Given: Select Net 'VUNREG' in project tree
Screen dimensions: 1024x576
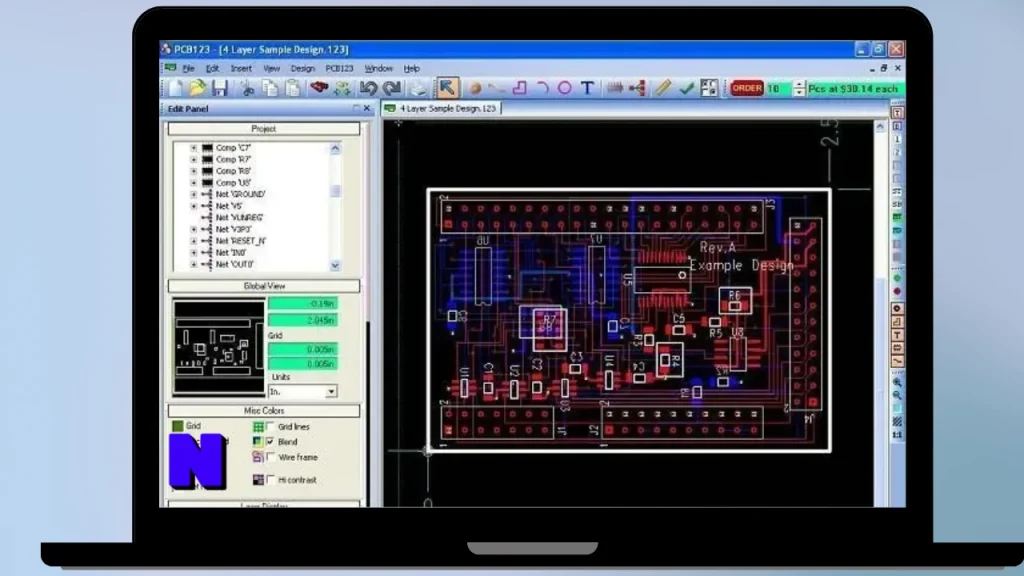Looking at the screenshot, I should coord(239,217).
